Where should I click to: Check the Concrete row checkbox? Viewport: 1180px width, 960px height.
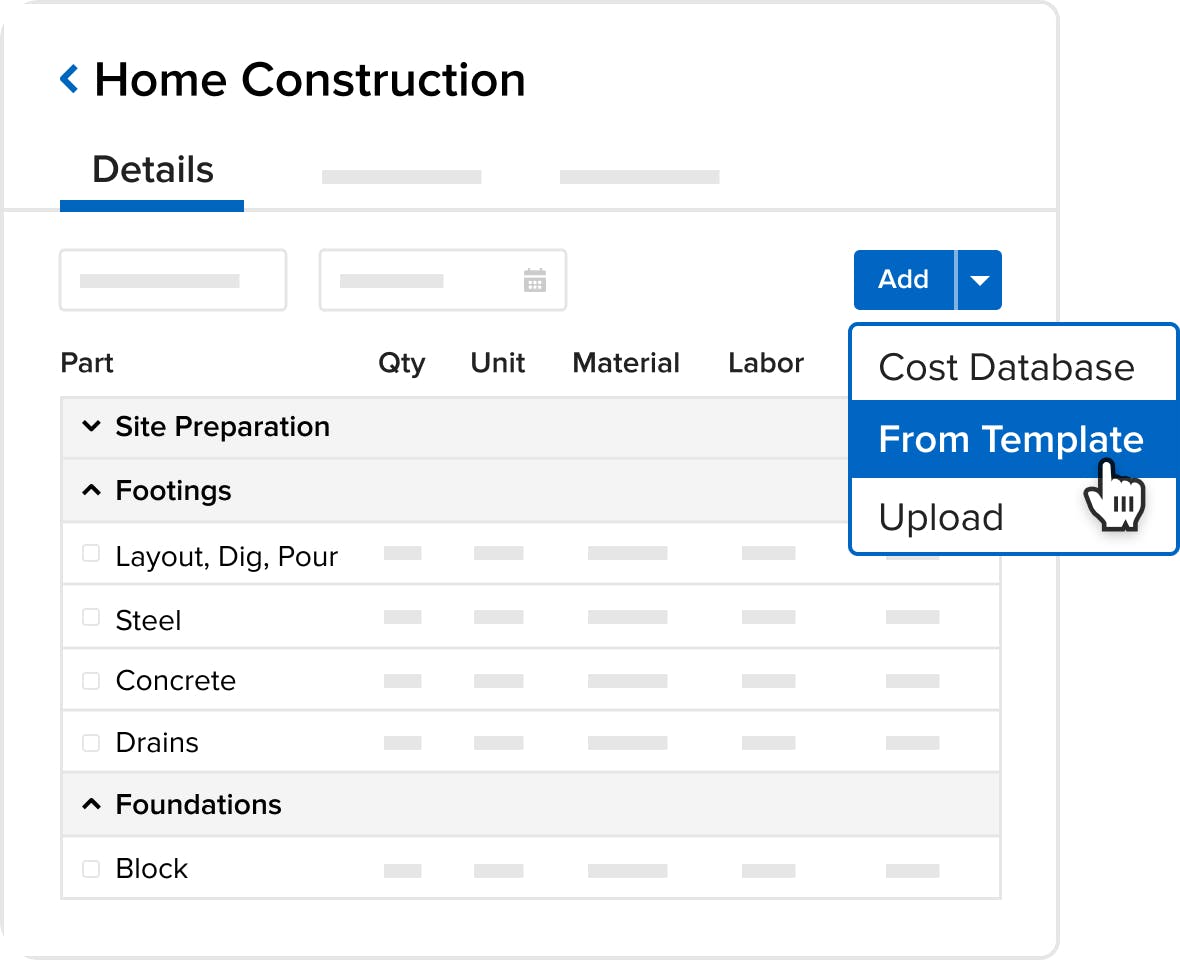pyautogui.click(x=91, y=681)
